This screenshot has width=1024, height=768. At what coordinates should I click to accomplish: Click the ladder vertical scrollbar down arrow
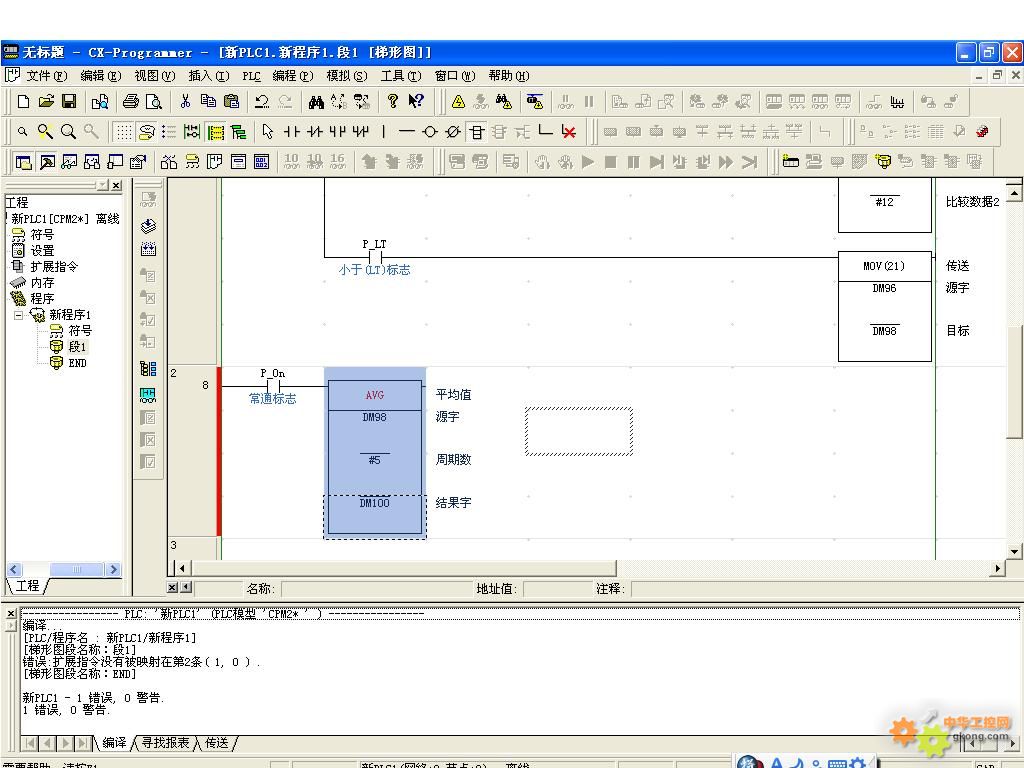click(x=1014, y=551)
